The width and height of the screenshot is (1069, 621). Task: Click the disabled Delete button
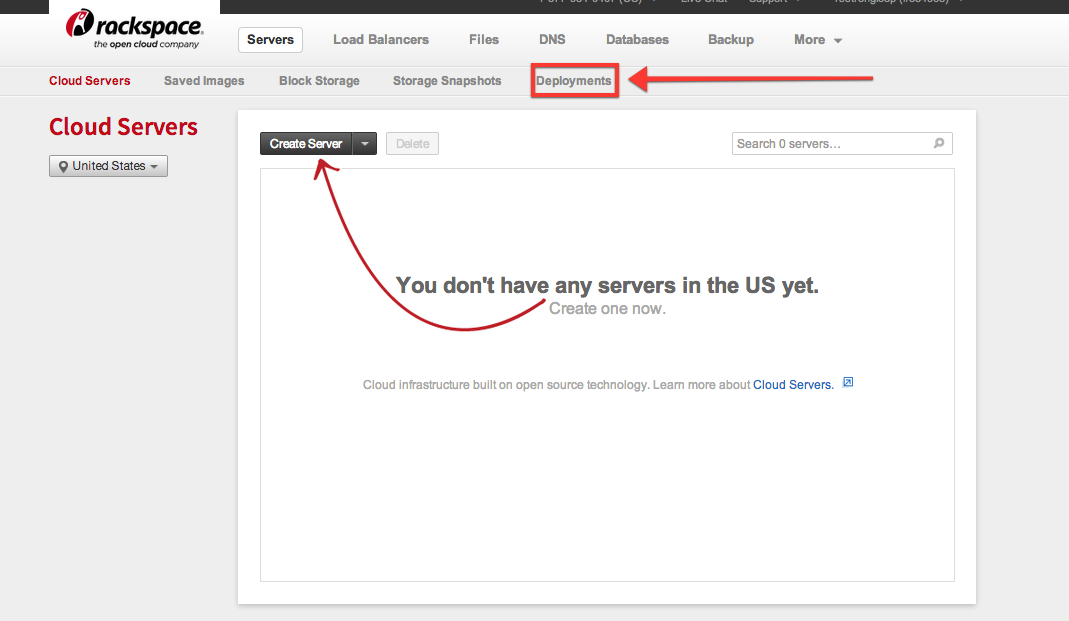[412, 144]
